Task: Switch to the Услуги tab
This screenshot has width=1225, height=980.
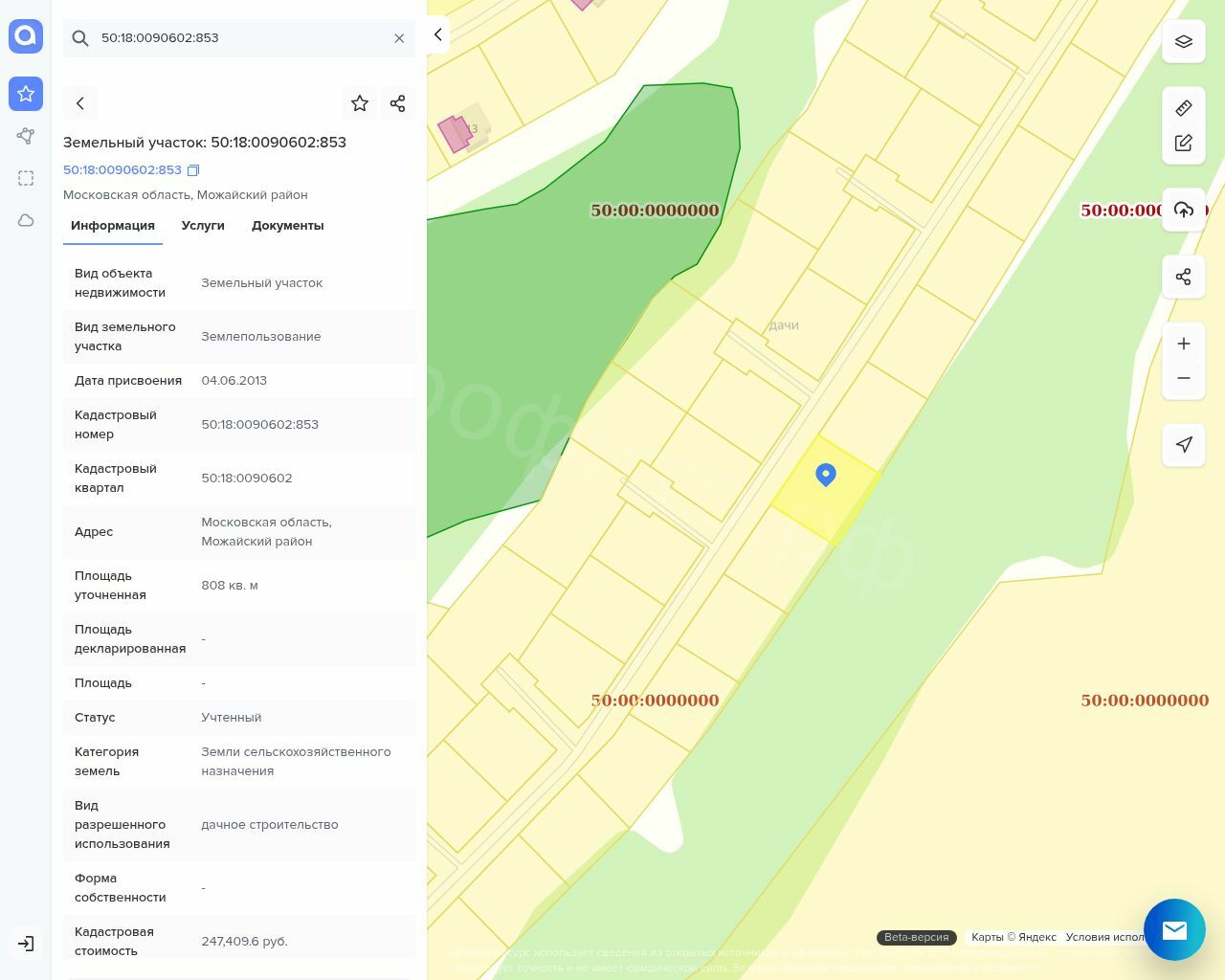Action: 203,226
